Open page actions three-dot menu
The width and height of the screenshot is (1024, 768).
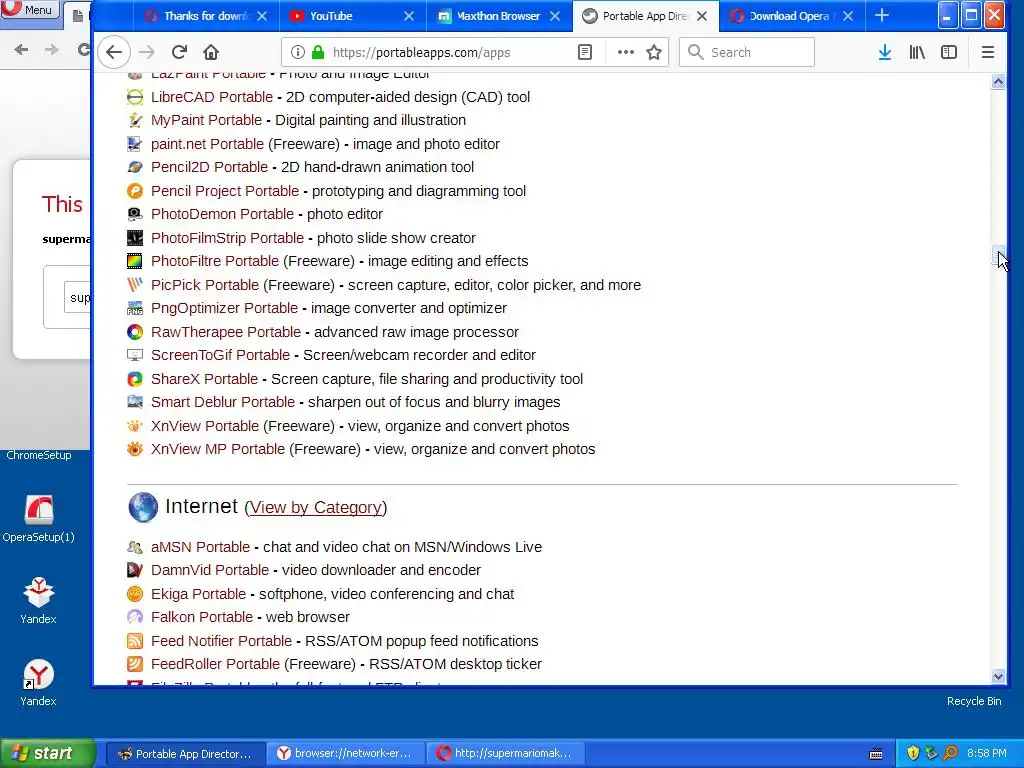point(626,52)
